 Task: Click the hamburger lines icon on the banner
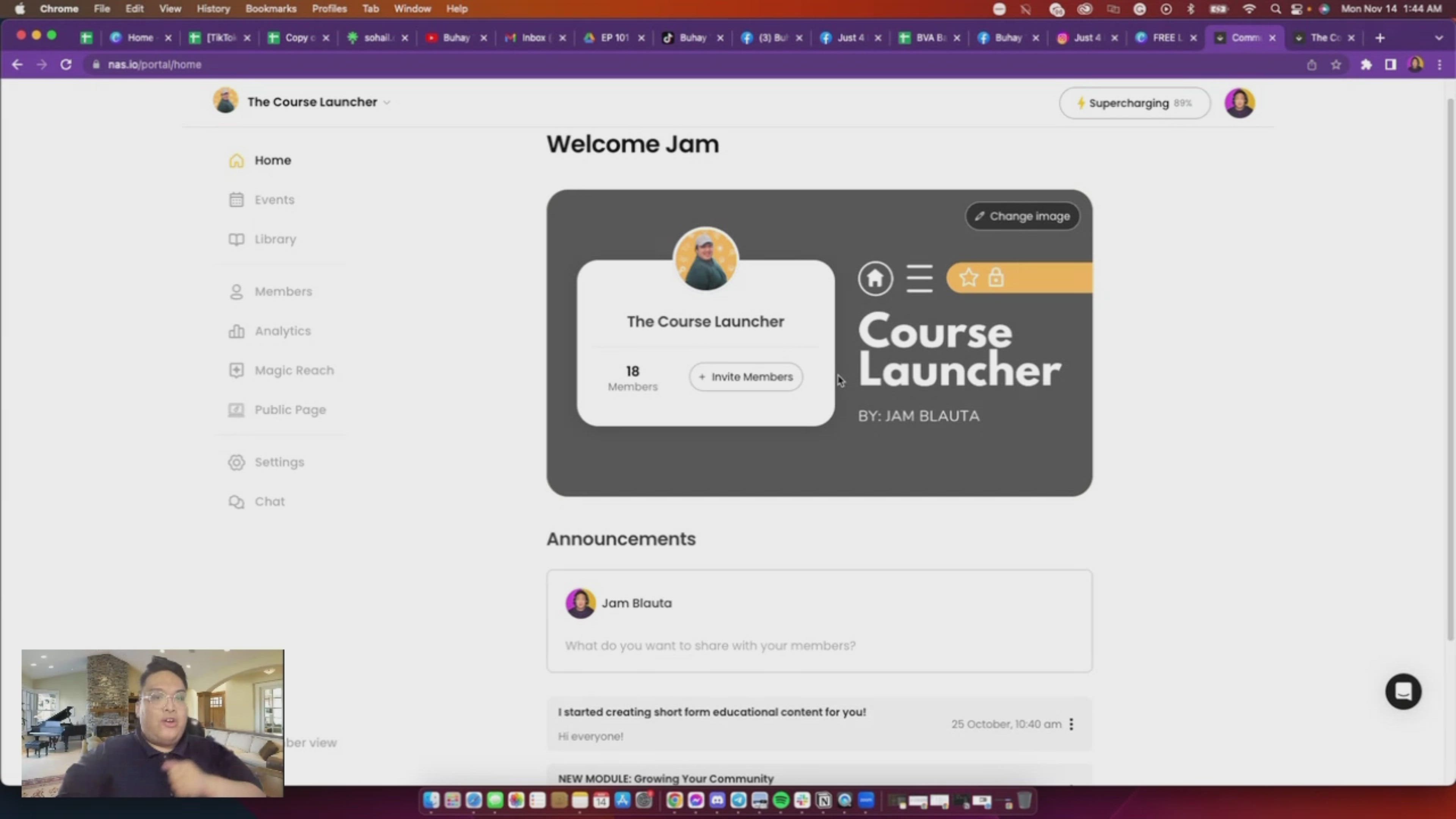[919, 278]
